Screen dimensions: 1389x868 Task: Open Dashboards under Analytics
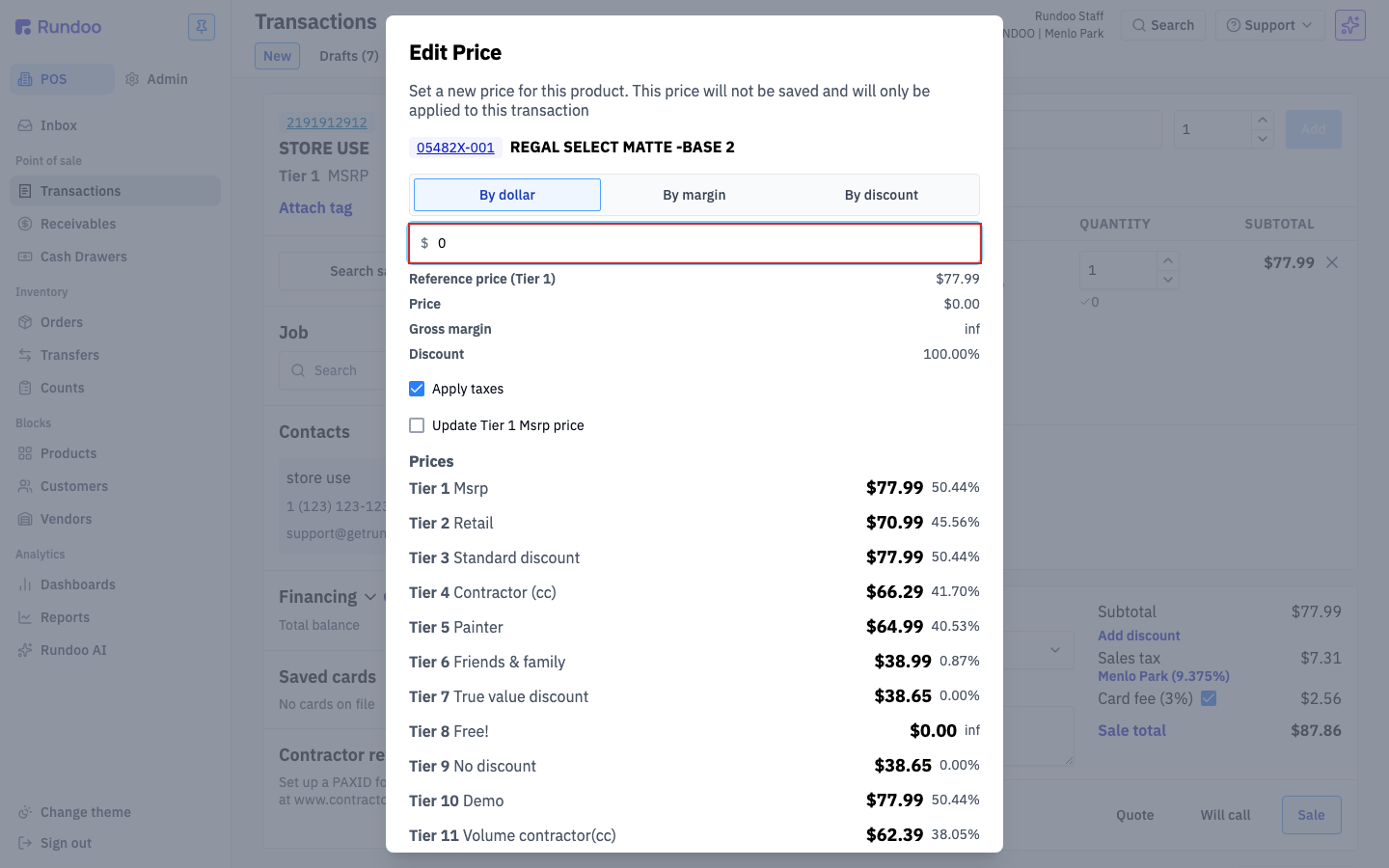point(116,584)
